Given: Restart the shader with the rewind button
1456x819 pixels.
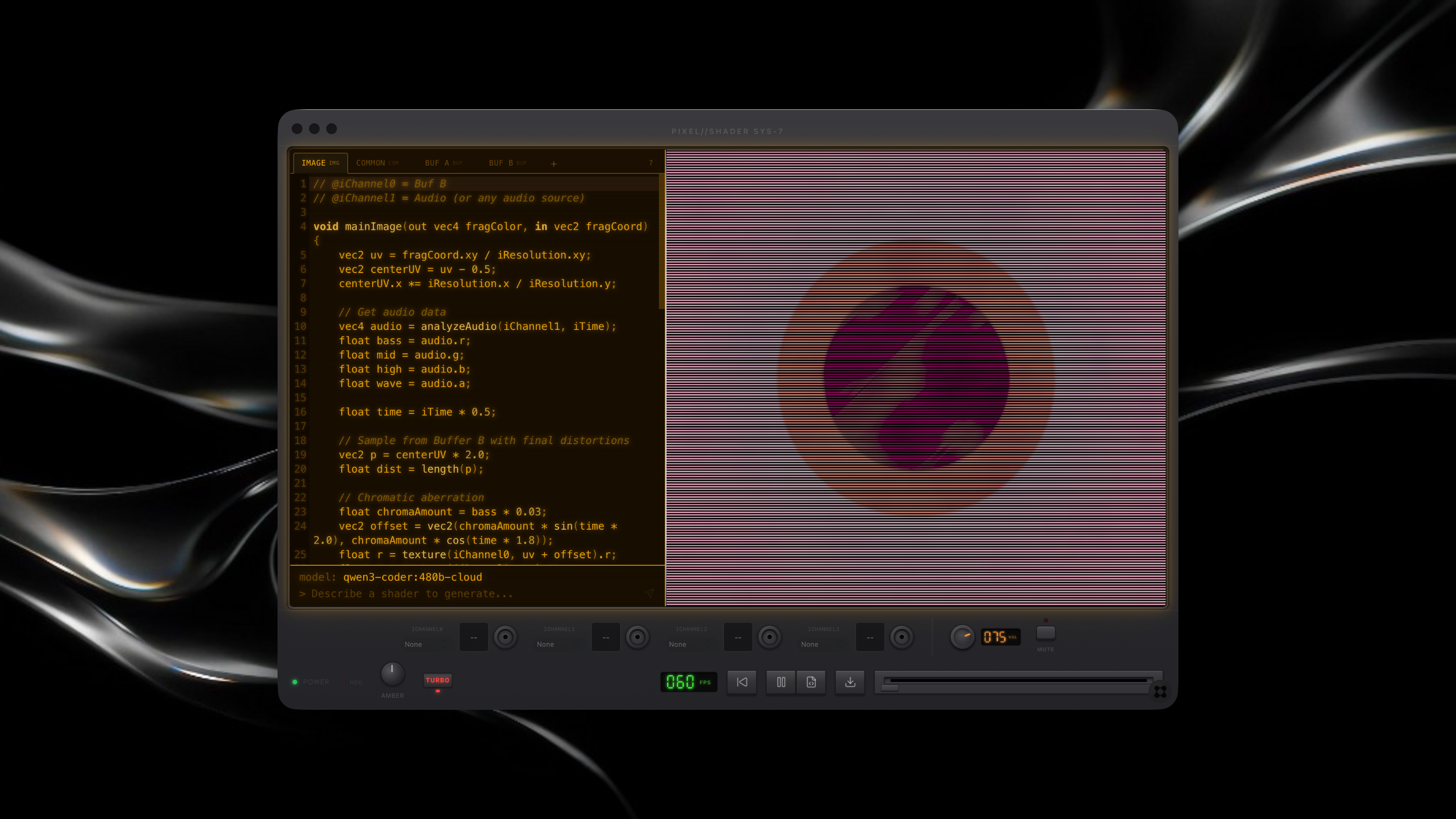Looking at the screenshot, I should [x=742, y=682].
